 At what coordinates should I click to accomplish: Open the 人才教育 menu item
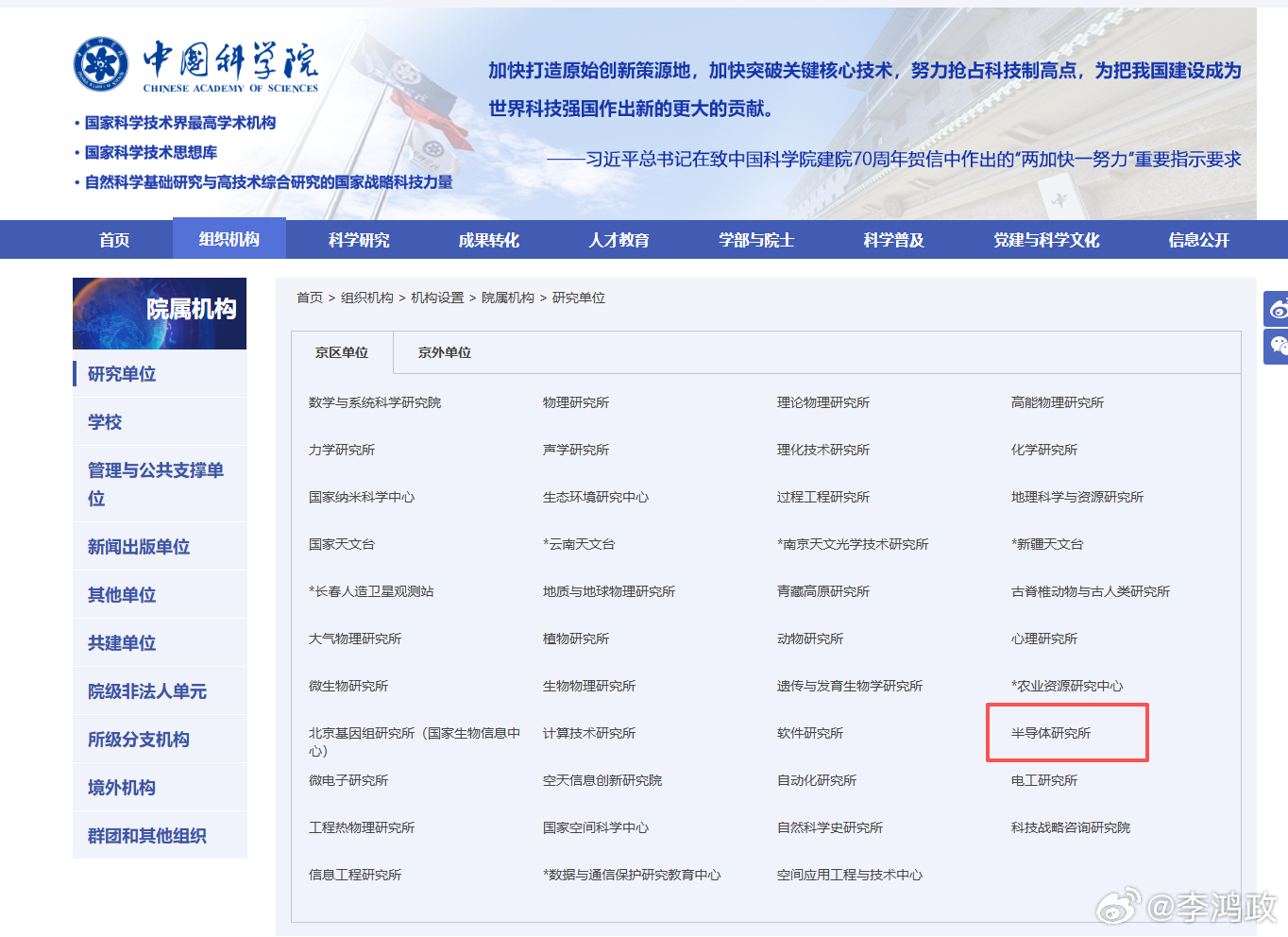pos(619,240)
